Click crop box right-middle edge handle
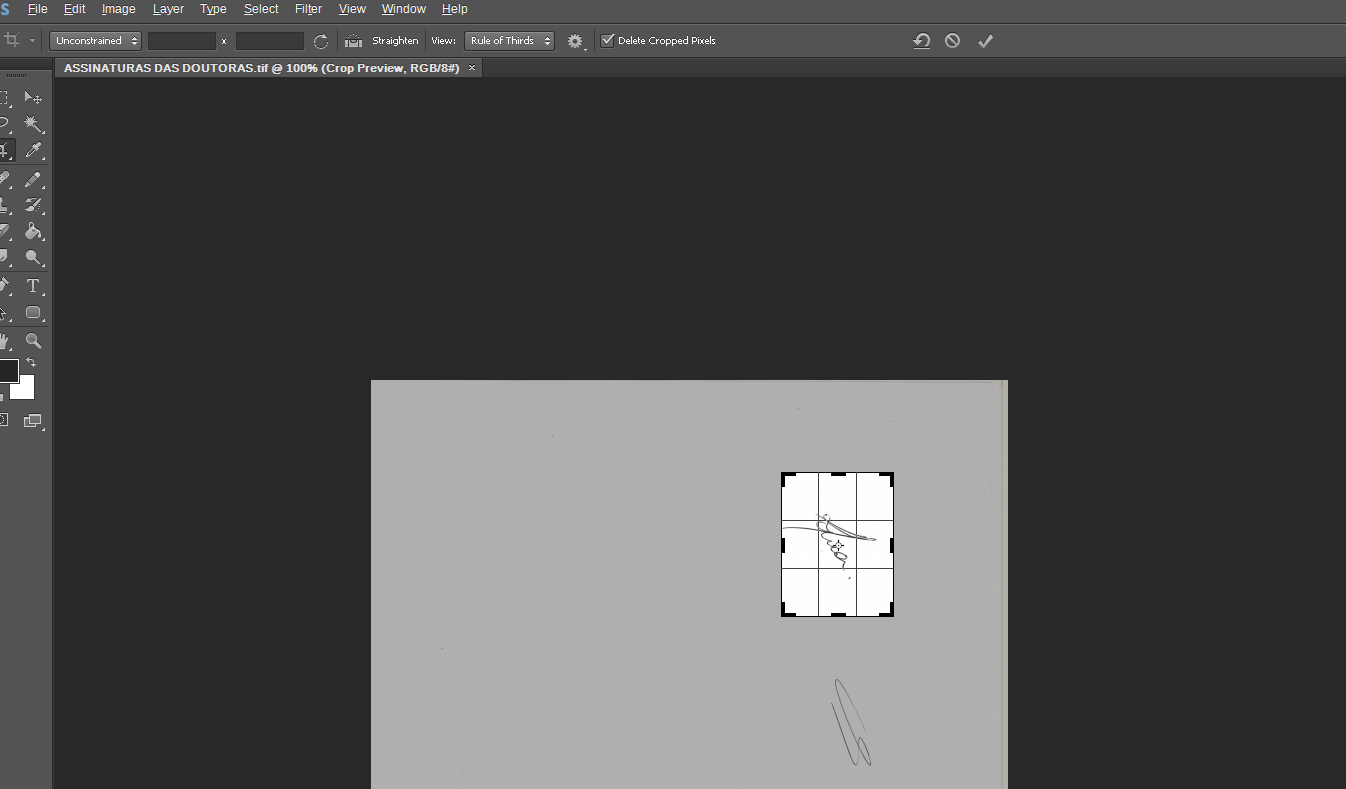The height and width of the screenshot is (789, 1346). pyautogui.click(x=891, y=545)
